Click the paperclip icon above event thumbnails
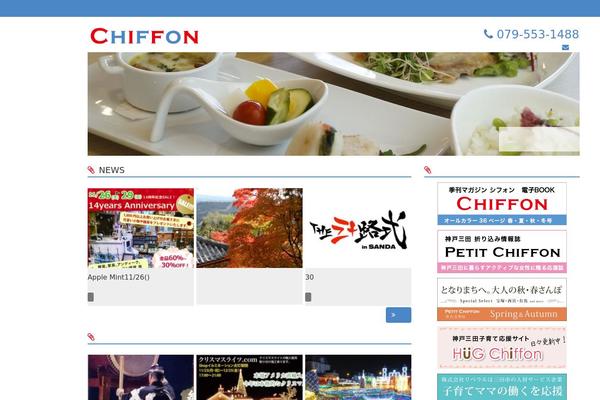600x400 pixels. [x=91, y=337]
